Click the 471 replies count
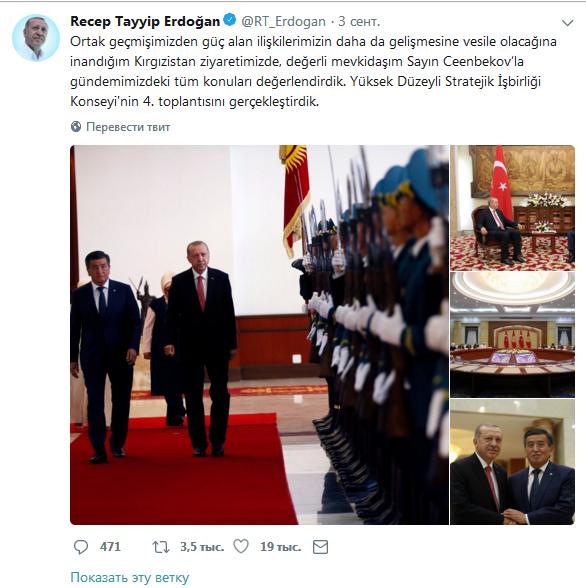Viewport: 586px width, 588px height. coord(110,547)
